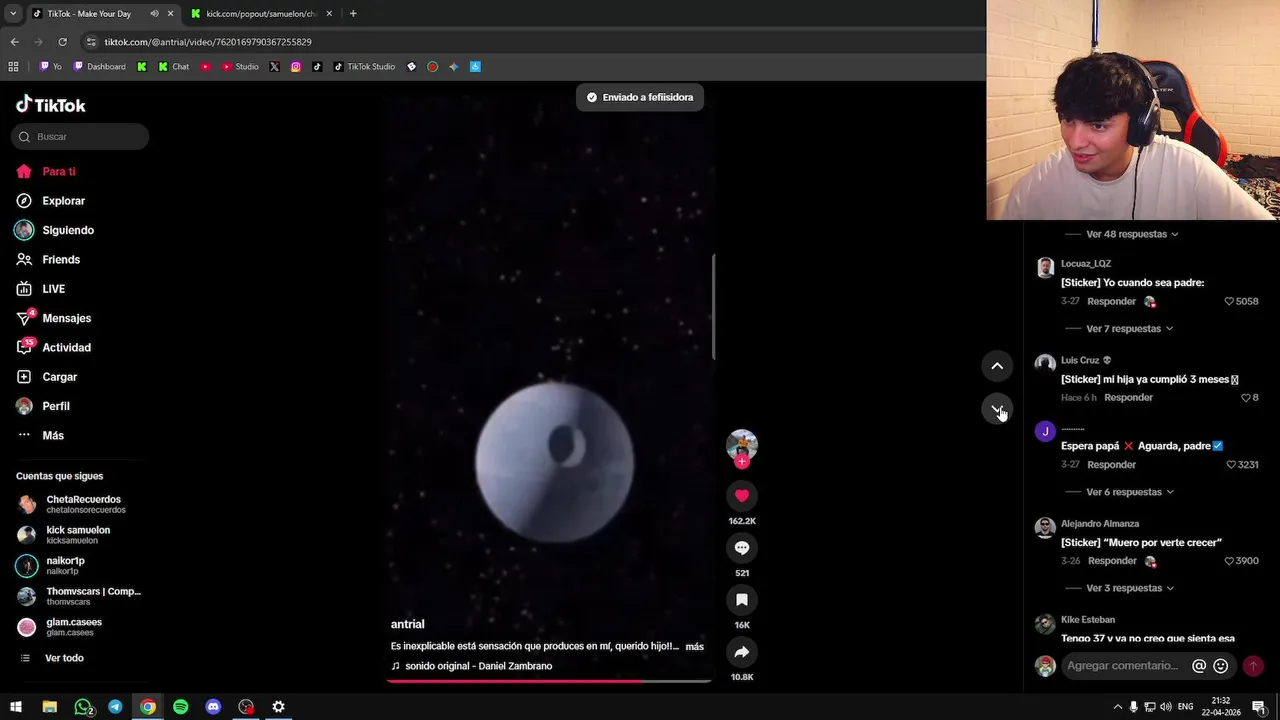Reply to Locuaz_LQZ's comment with 'Responder'

(1111, 301)
